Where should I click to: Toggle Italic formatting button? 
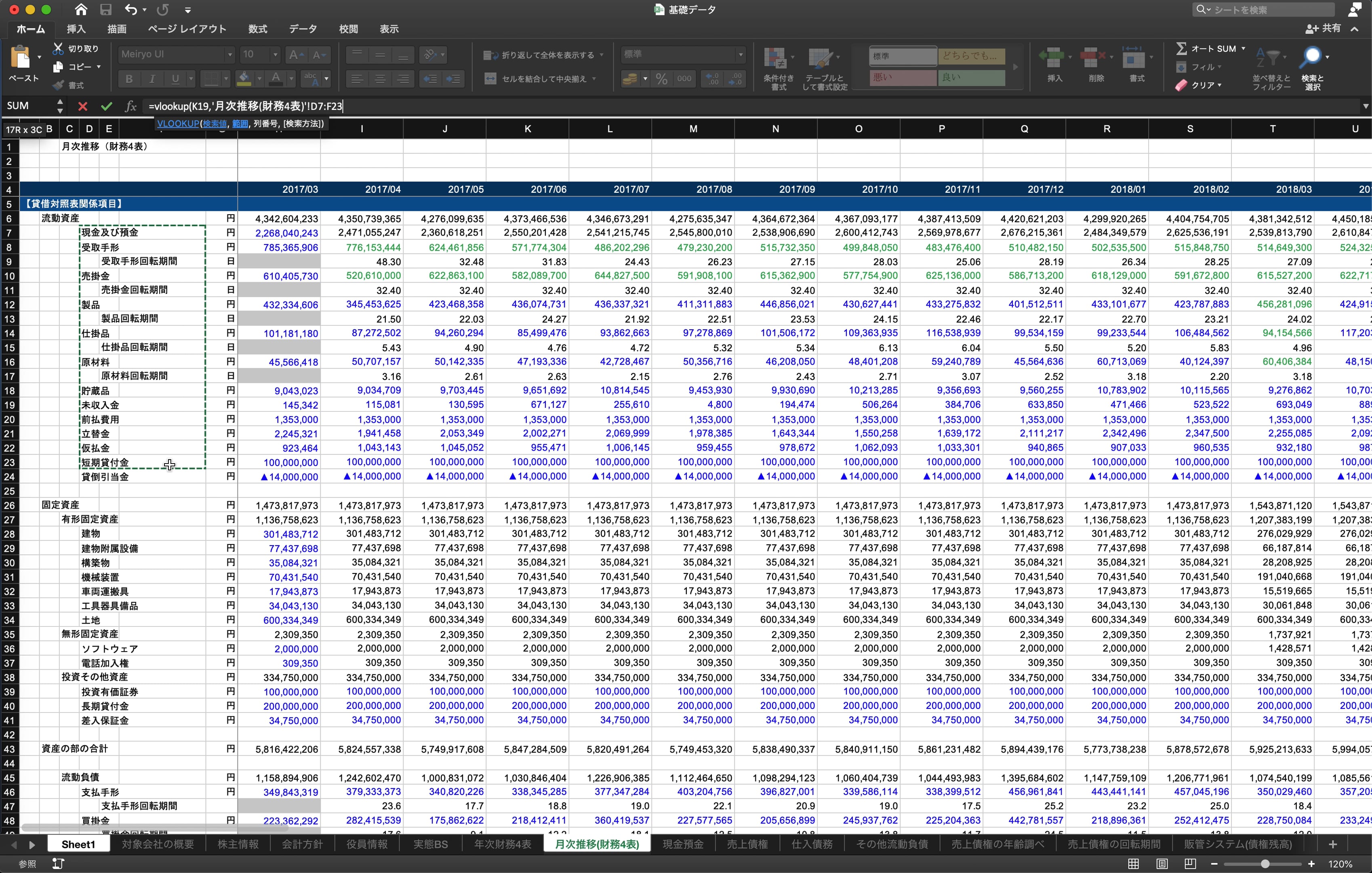pyautogui.click(x=152, y=79)
